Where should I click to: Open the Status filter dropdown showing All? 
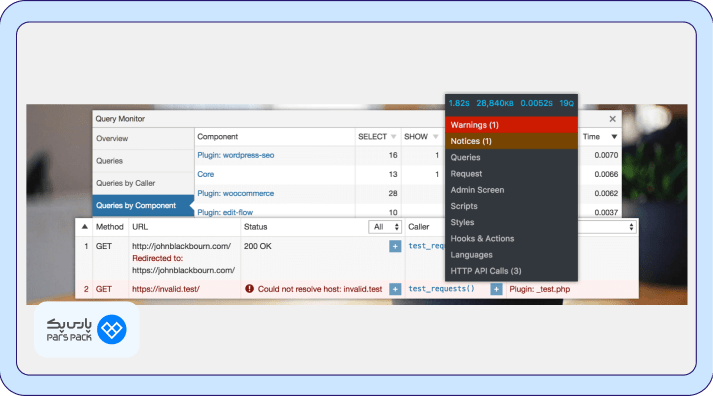tap(385, 227)
